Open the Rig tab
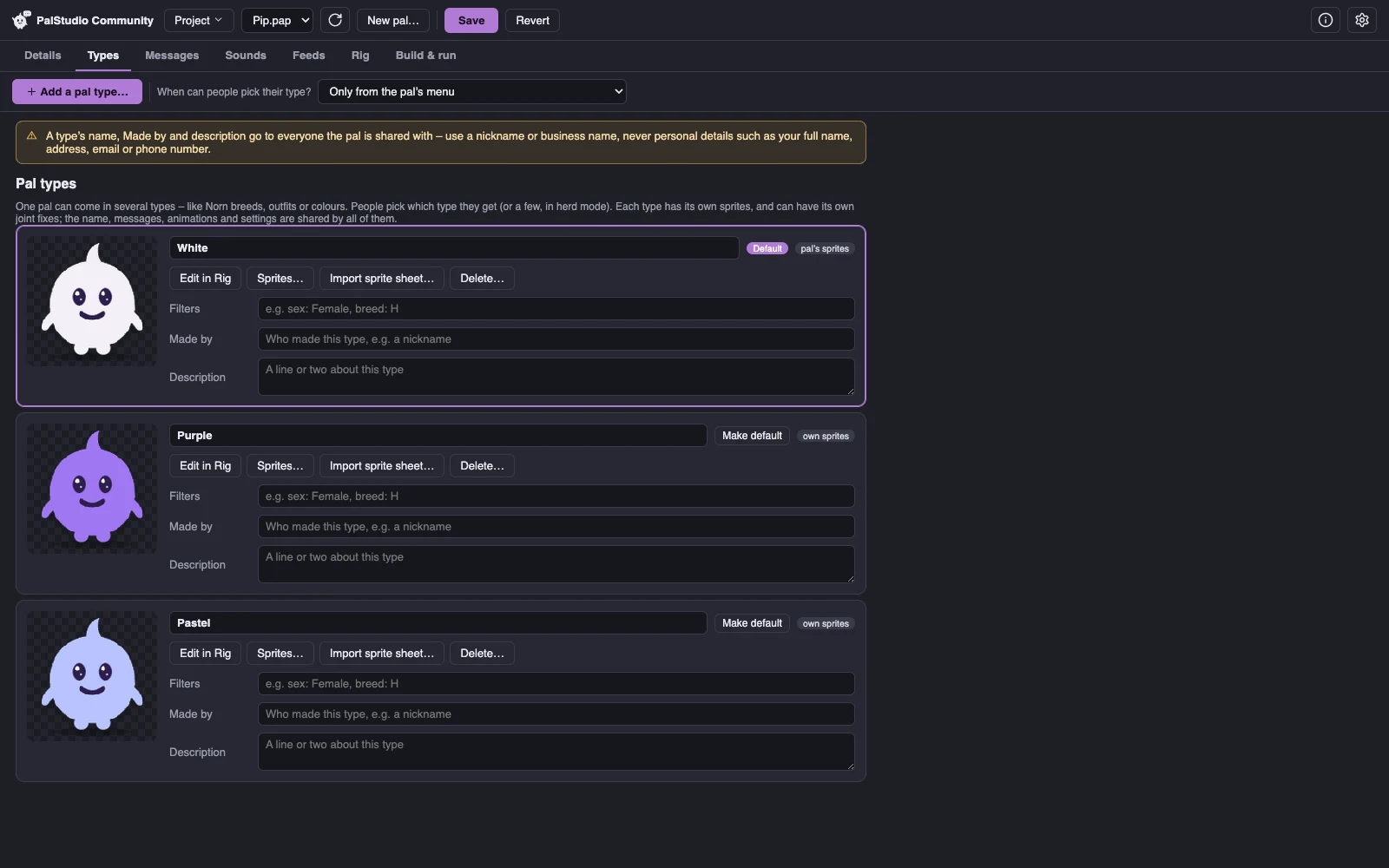This screenshot has height=868, width=1389. [x=360, y=56]
